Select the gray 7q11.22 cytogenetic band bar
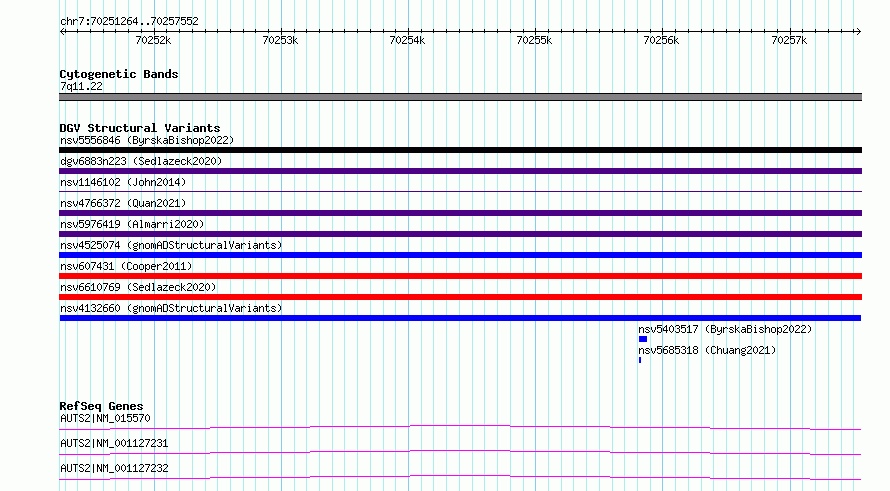This screenshot has height=491, width=890. point(460,97)
